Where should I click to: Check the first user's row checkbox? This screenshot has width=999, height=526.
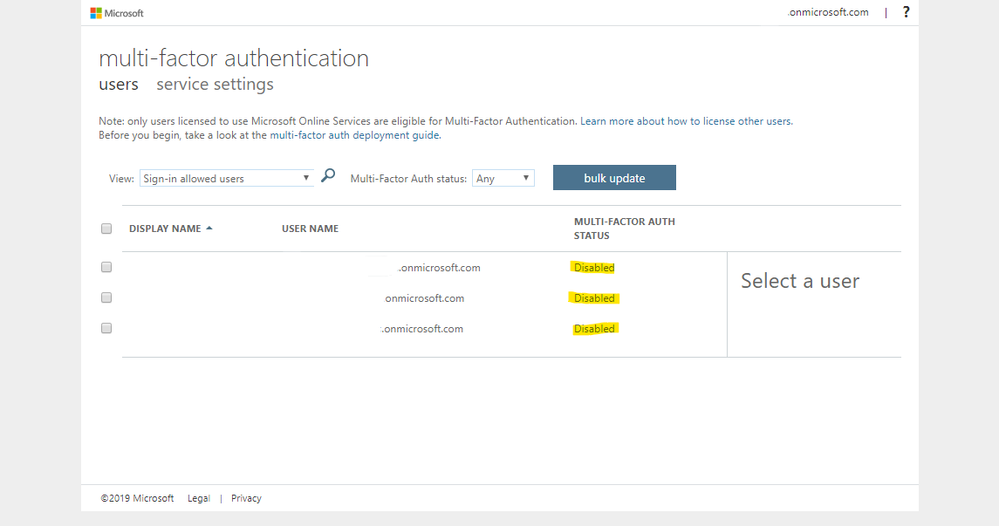pos(107,267)
